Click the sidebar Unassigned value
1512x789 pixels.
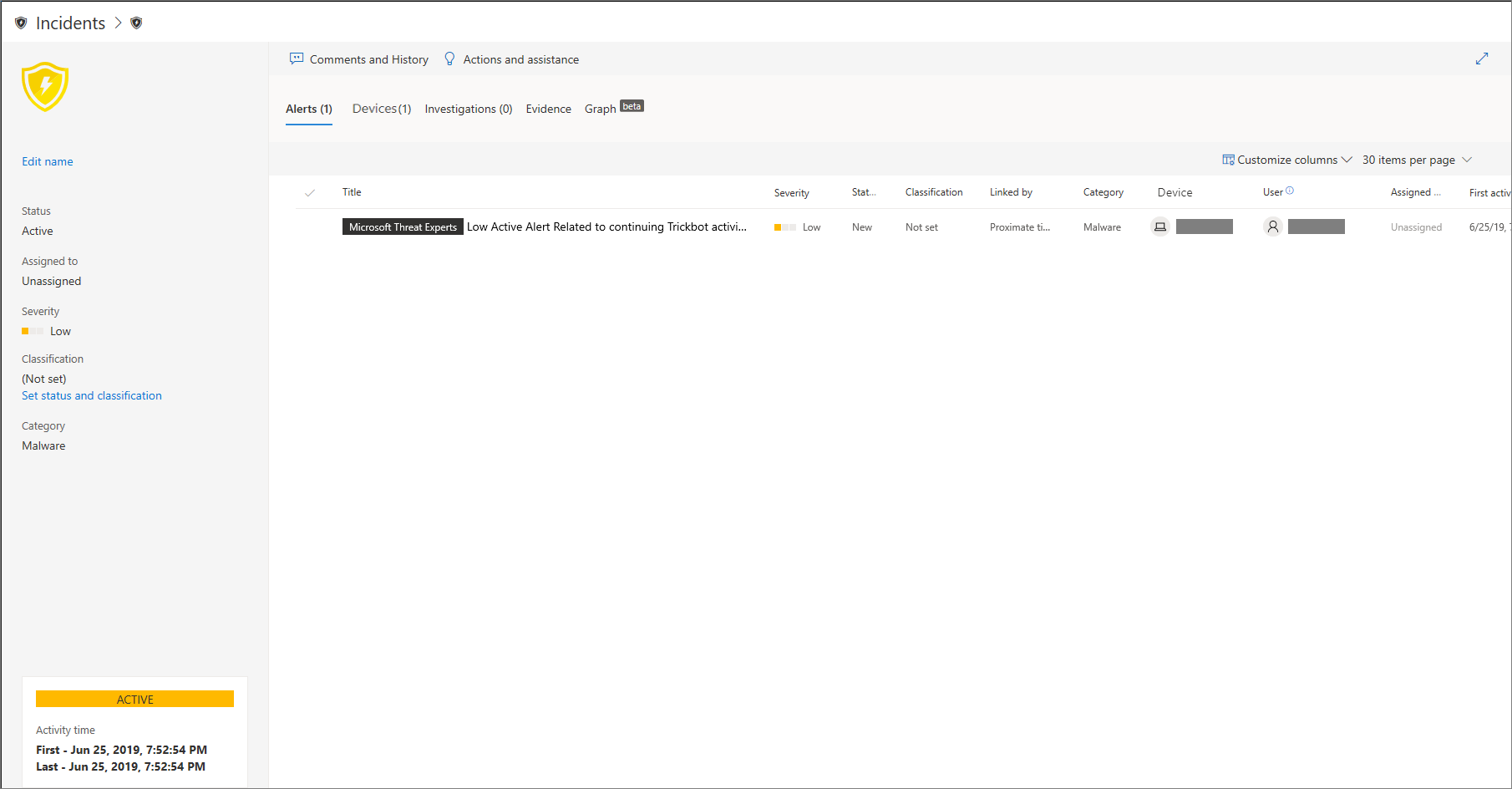coord(52,281)
